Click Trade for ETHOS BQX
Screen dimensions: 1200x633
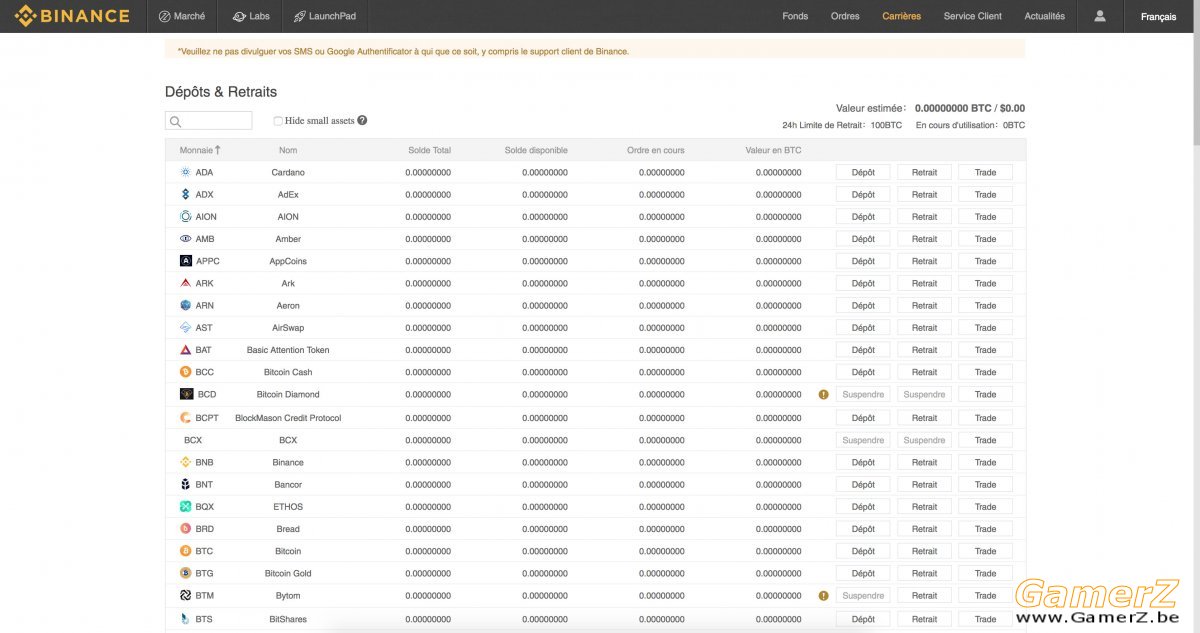[985, 506]
